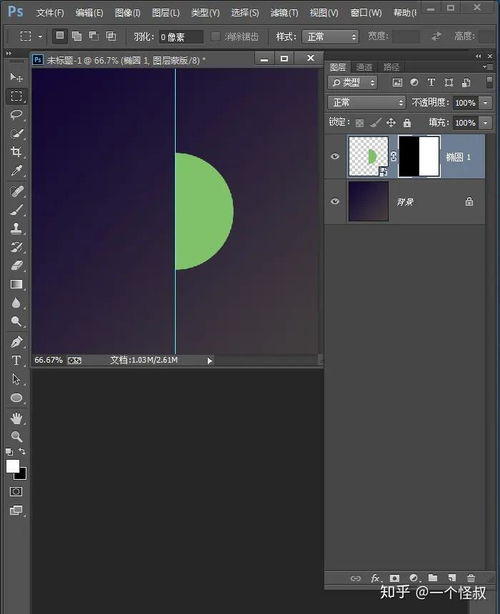Image resolution: width=500 pixels, height=614 pixels.
Task: Select the Horizontal Type tool
Action: [x=16, y=360]
